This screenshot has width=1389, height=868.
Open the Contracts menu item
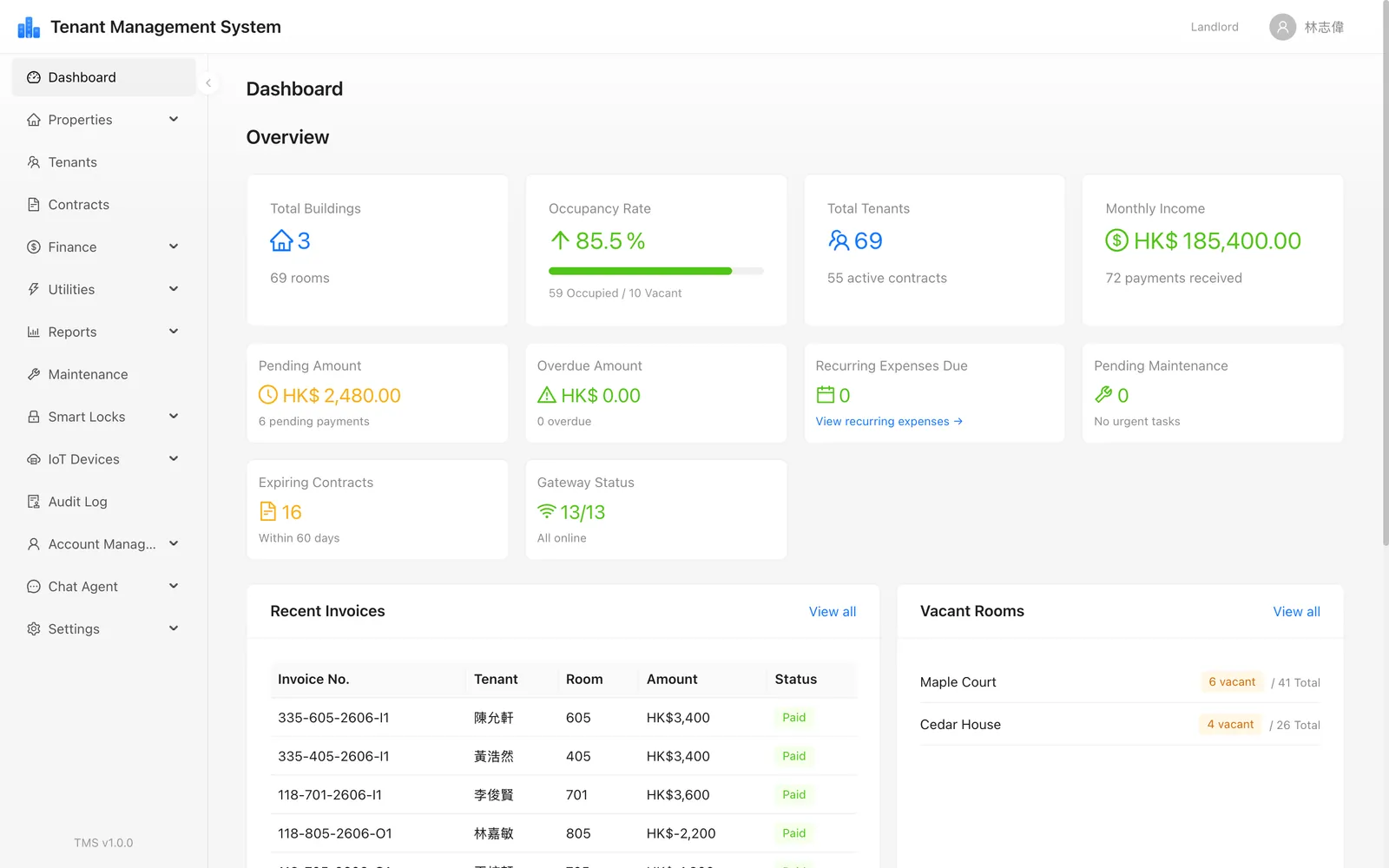tap(103, 205)
